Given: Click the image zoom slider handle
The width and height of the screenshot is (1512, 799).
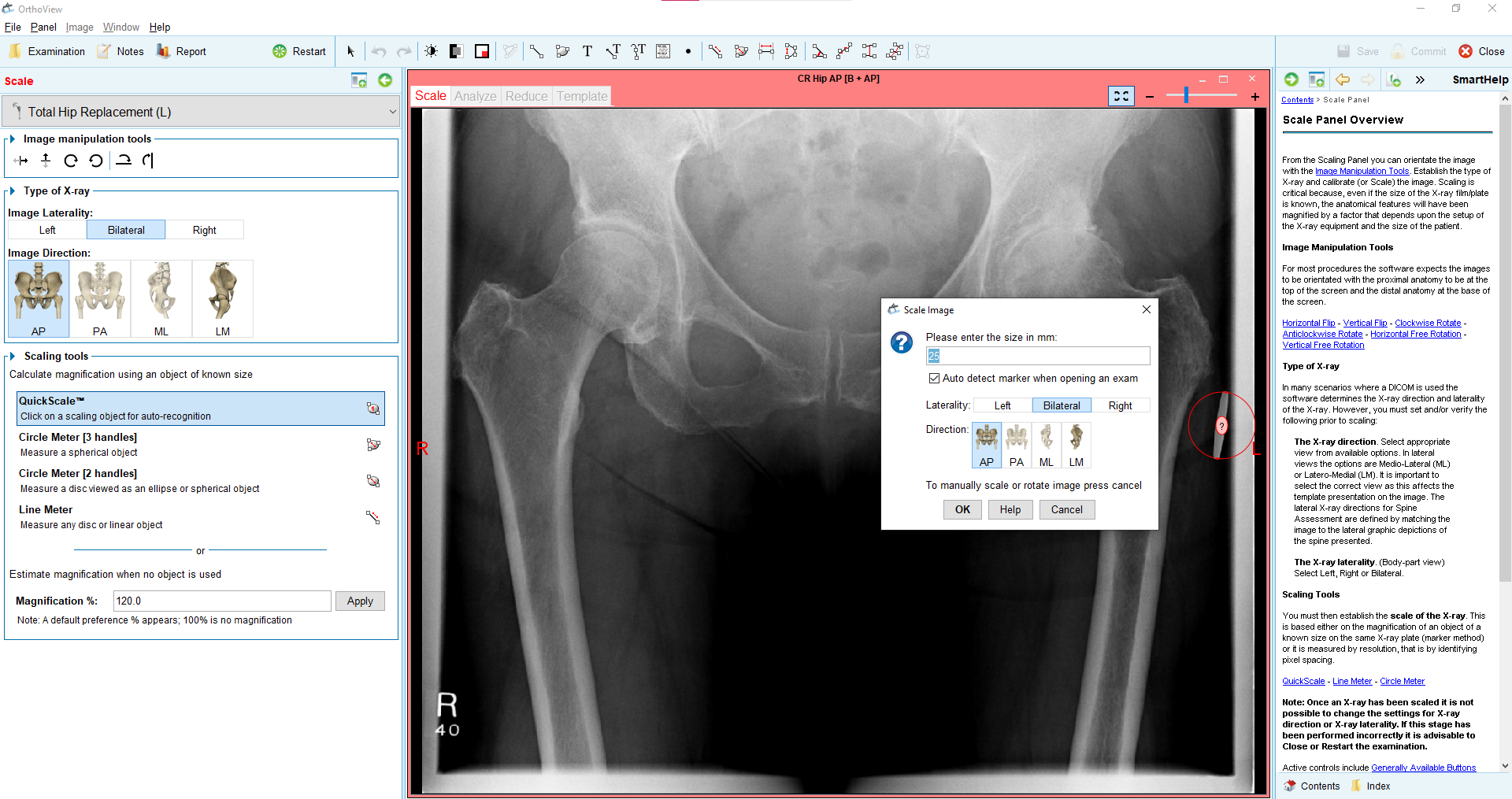Looking at the screenshot, I should pyautogui.click(x=1186, y=96).
